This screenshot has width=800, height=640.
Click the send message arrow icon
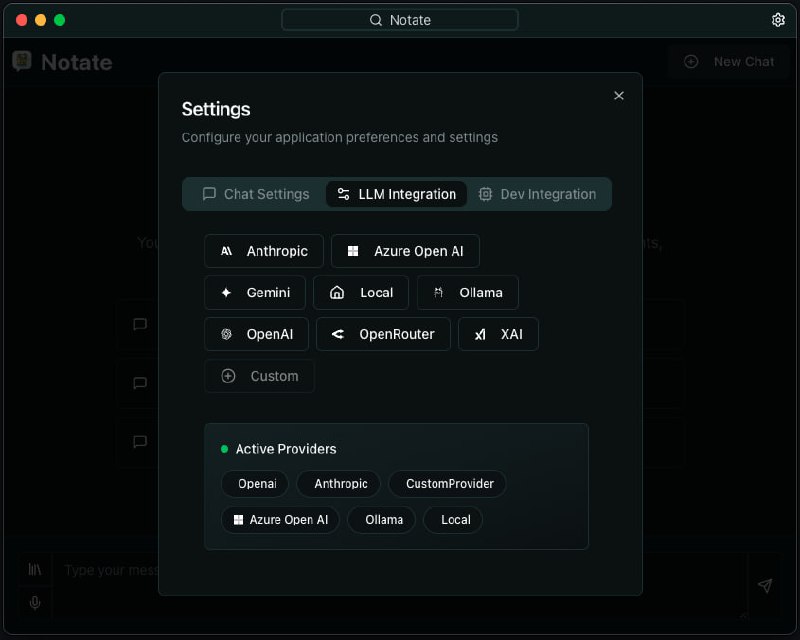pyautogui.click(x=765, y=586)
